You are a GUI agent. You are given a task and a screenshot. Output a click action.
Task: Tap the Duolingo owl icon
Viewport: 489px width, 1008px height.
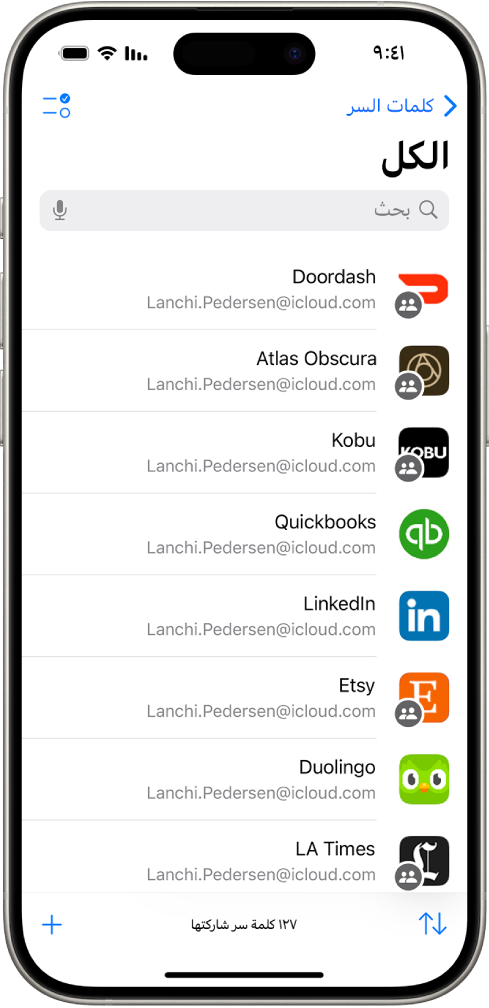coord(423,779)
